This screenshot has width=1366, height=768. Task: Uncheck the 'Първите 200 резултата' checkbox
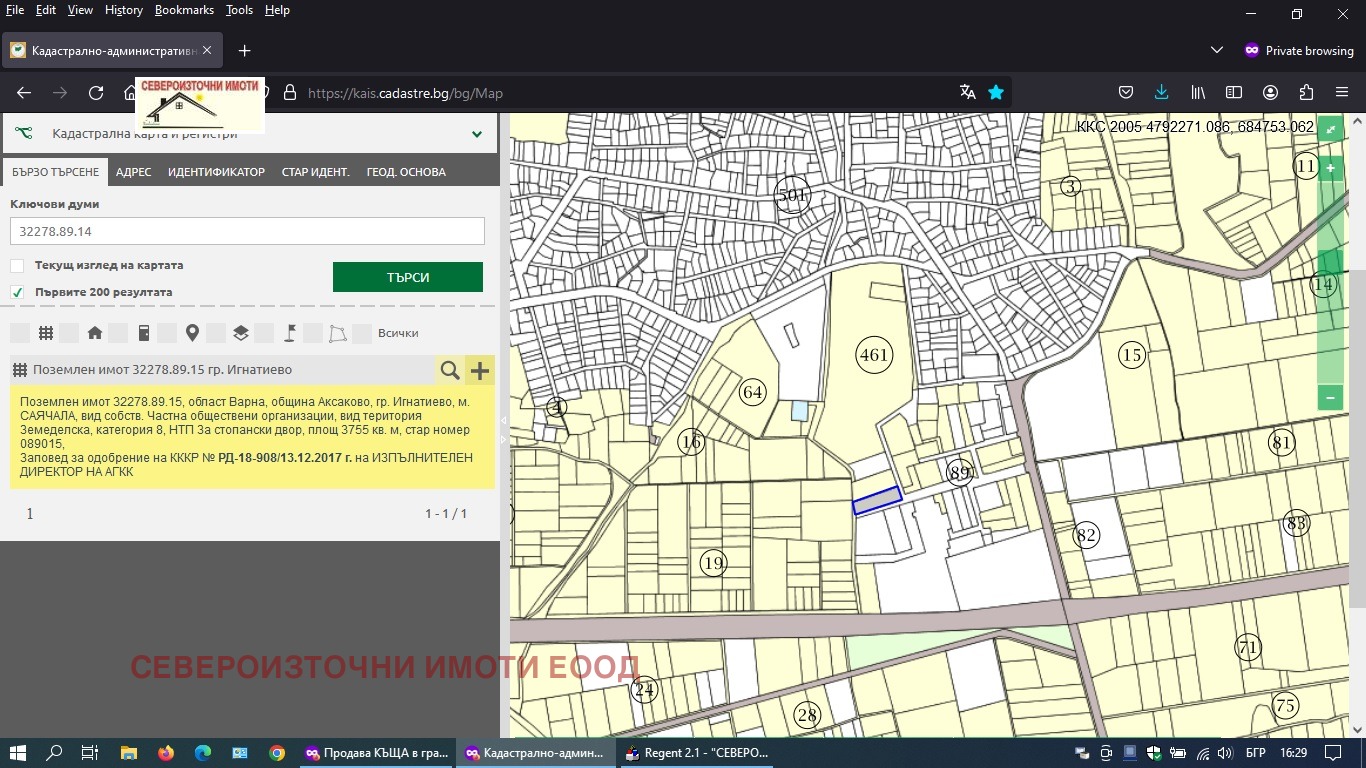pos(17,292)
